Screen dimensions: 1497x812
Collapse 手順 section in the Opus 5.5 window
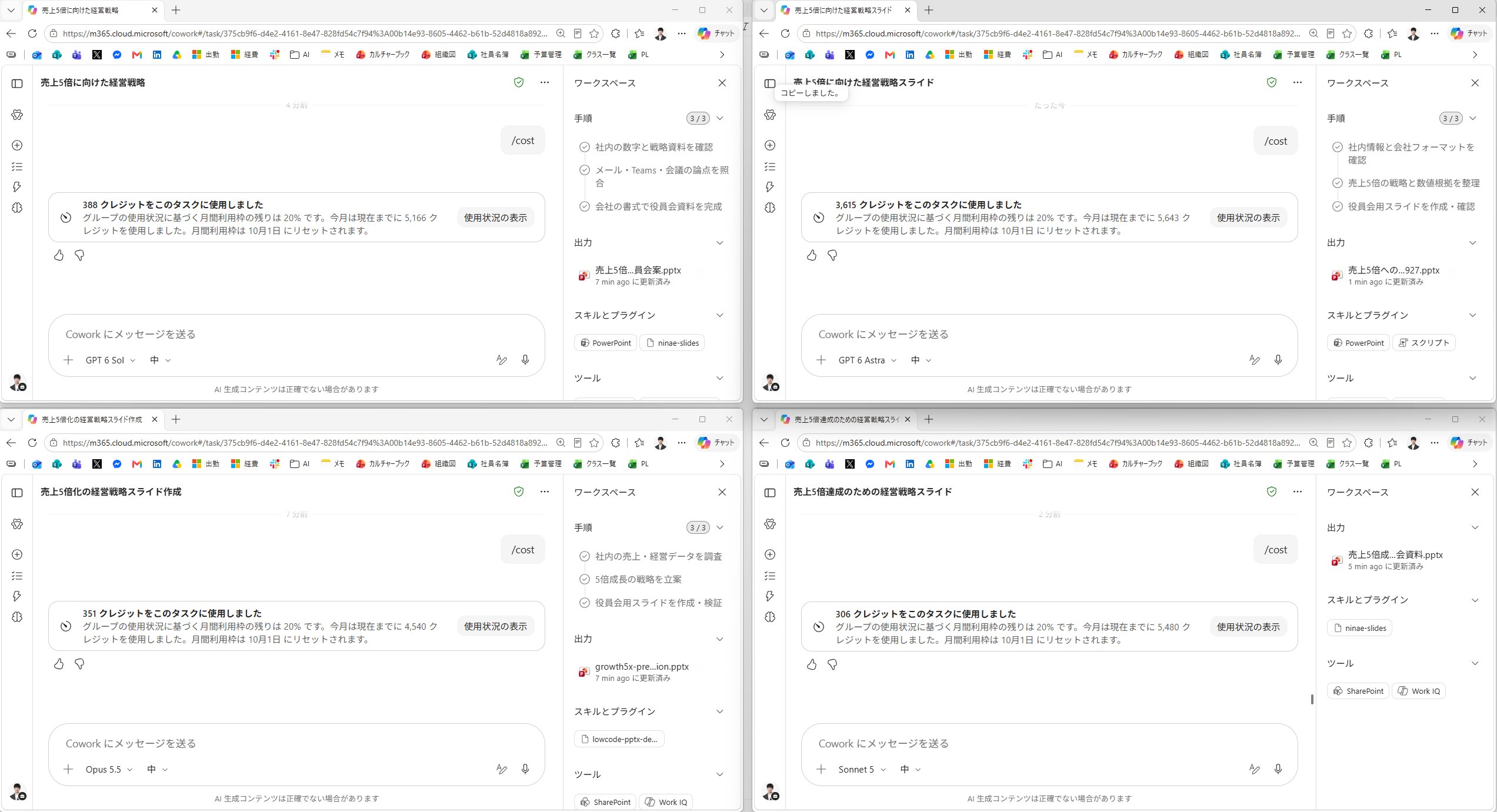pyautogui.click(x=719, y=527)
